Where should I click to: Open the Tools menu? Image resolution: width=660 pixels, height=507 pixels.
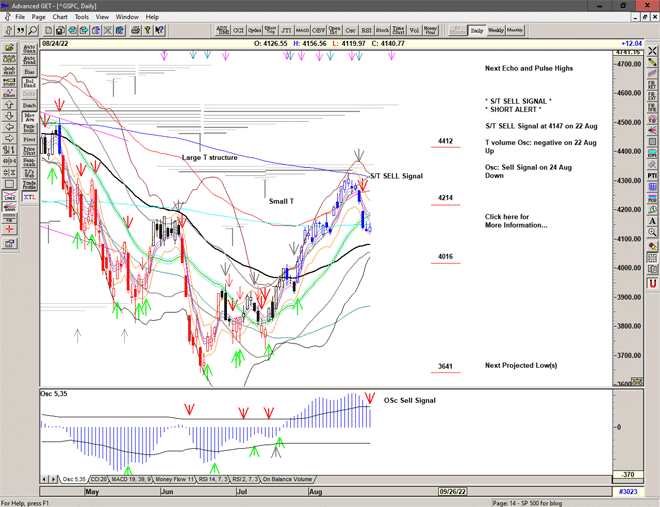click(x=82, y=17)
